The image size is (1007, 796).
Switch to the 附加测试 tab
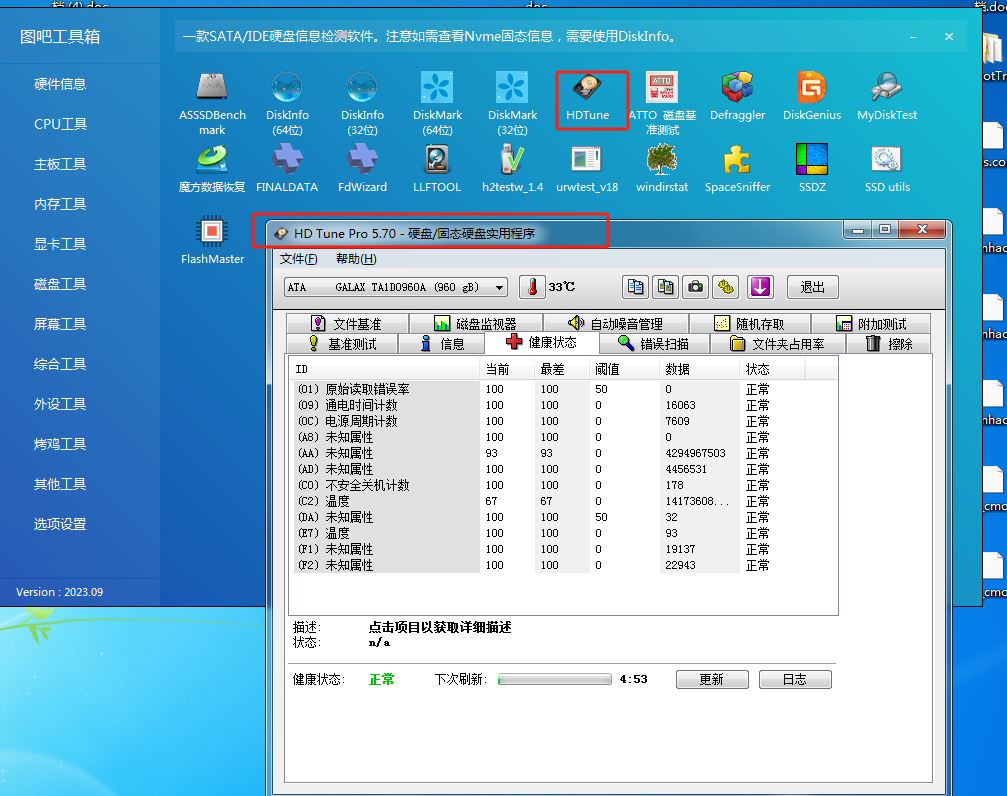pyautogui.click(x=871, y=323)
